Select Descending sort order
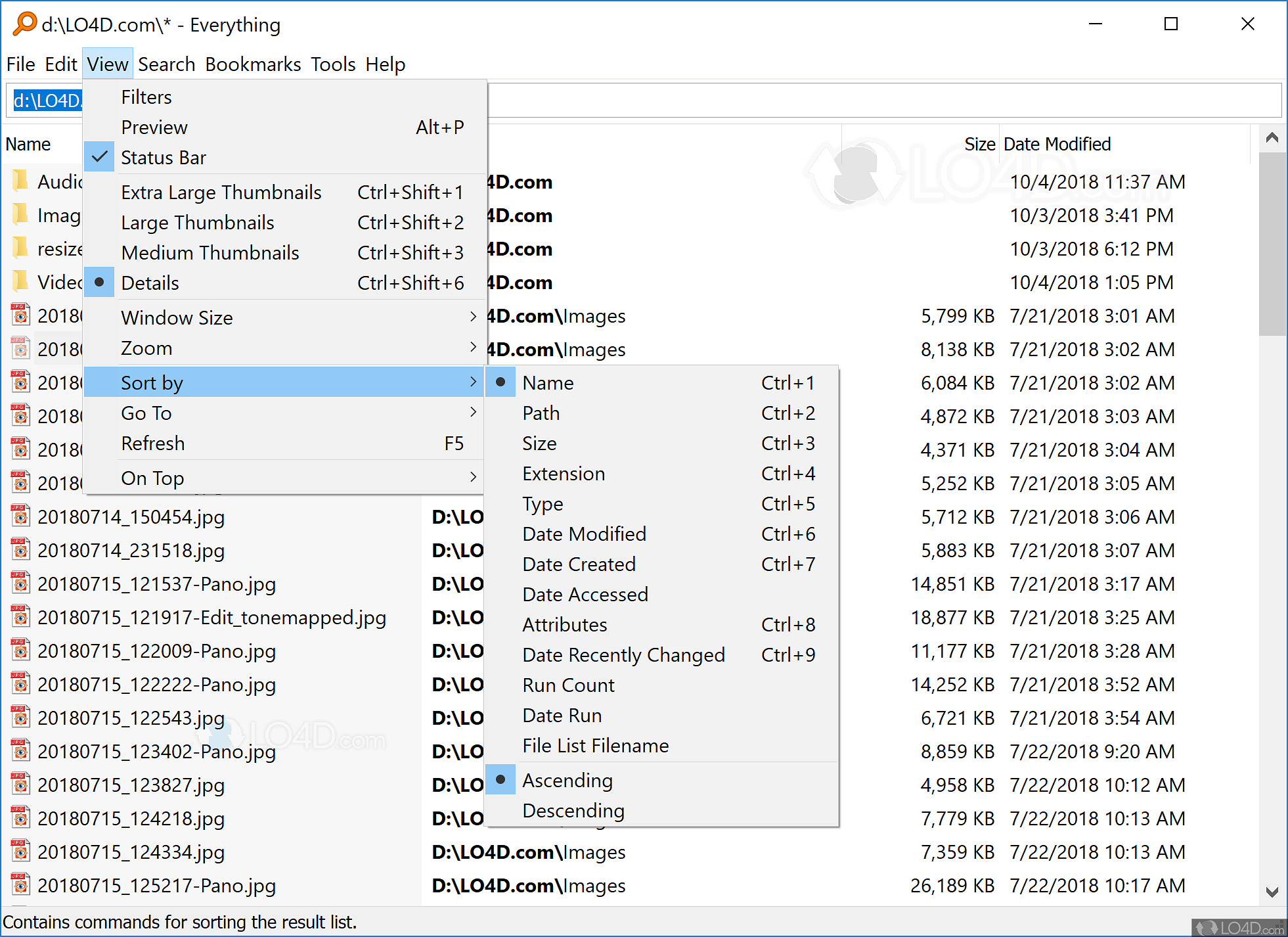1288x937 pixels. (x=573, y=811)
